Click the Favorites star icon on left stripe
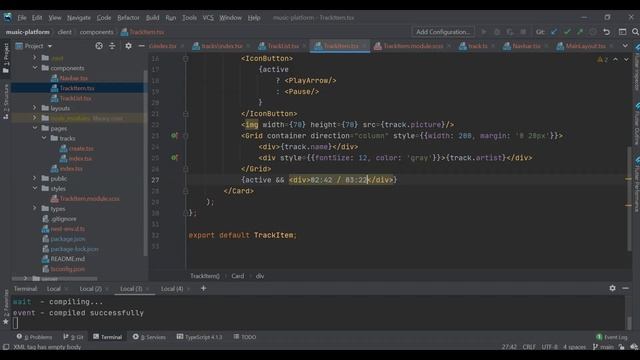Image resolution: width=640 pixels, height=360 pixels. [6, 322]
